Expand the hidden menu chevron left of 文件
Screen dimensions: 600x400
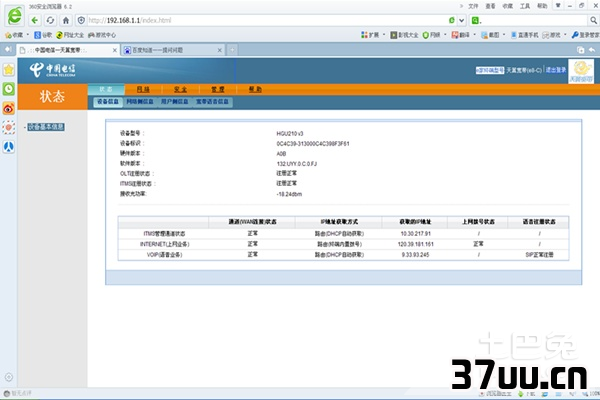(461, 6)
